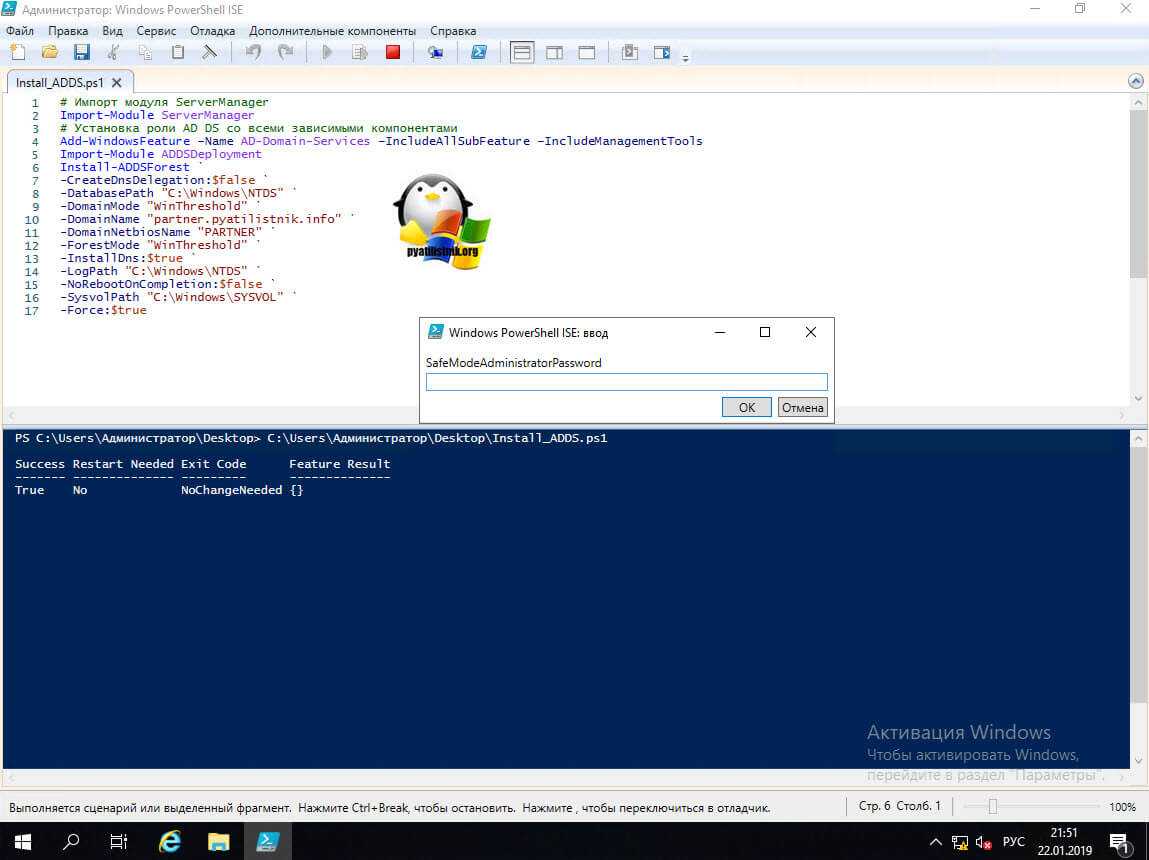The height and width of the screenshot is (860, 1149).
Task: Click the zoom slider in status bar
Action: coord(992,807)
